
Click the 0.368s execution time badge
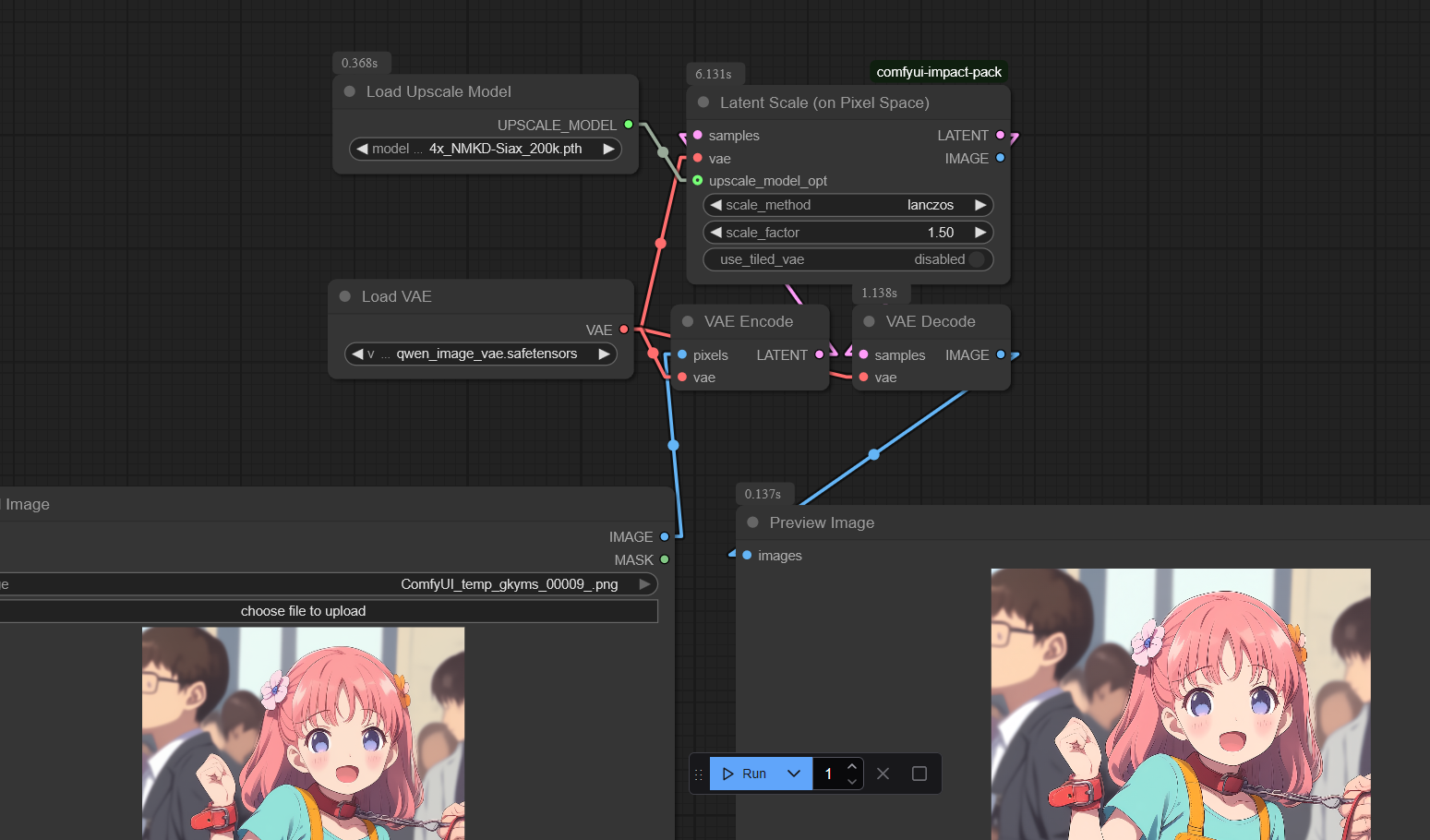click(x=360, y=63)
